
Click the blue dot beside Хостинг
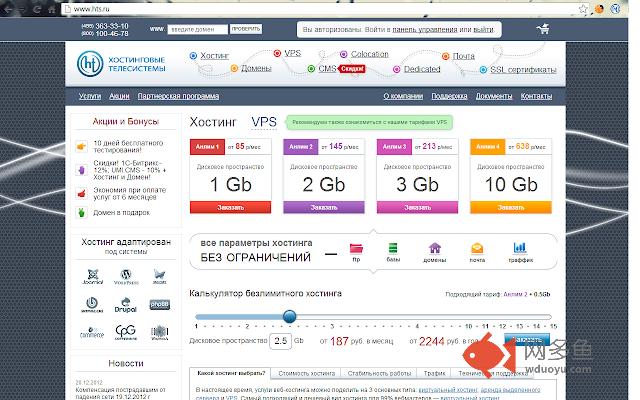coord(193,56)
